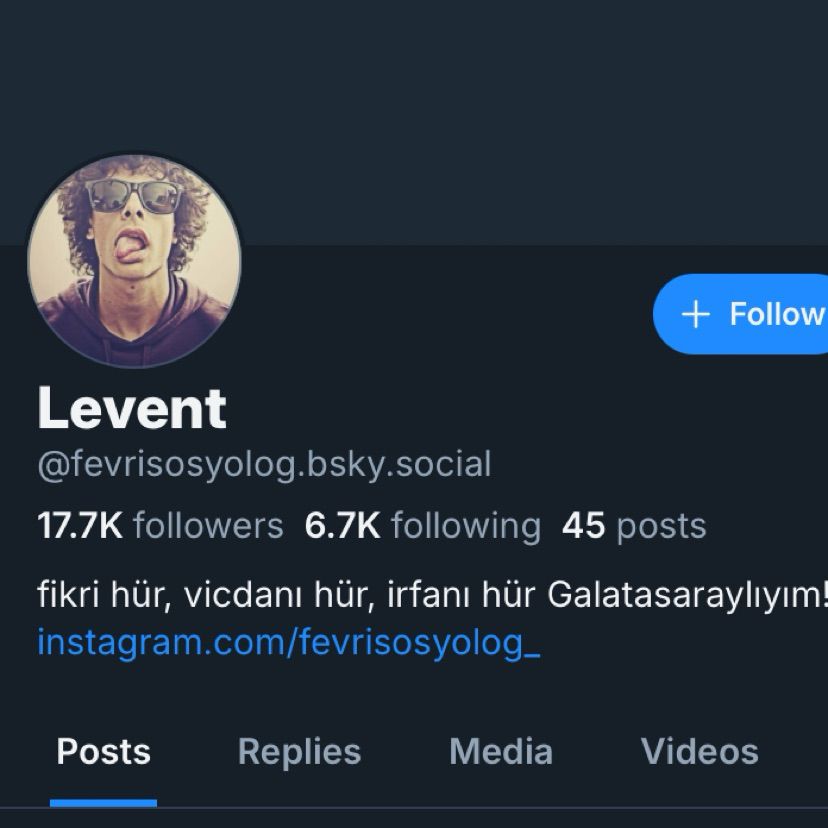The image size is (828, 828).
Task: Select the Levent display name heading
Action: tap(132, 408)
